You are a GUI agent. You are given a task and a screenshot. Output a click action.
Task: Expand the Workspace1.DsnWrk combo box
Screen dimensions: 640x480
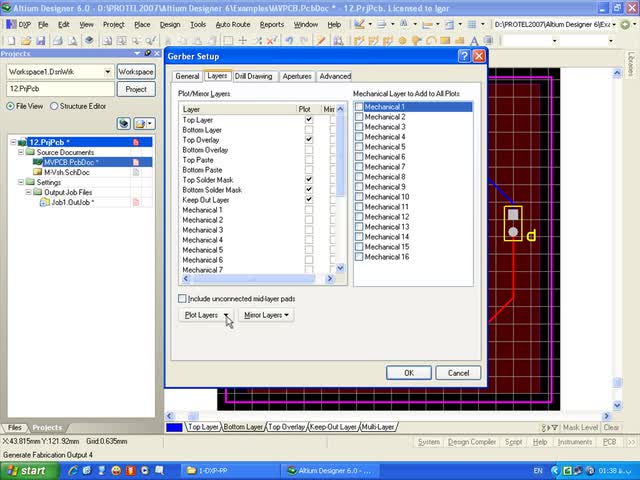(x=107, y=72)
